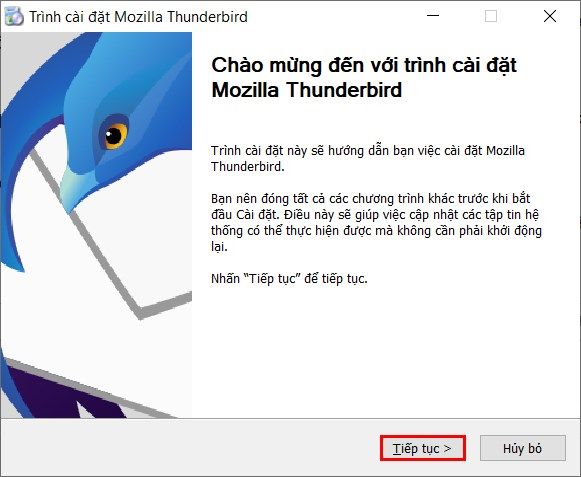
Task: Click the greyed-out maximize button
Action: point(491,16)
